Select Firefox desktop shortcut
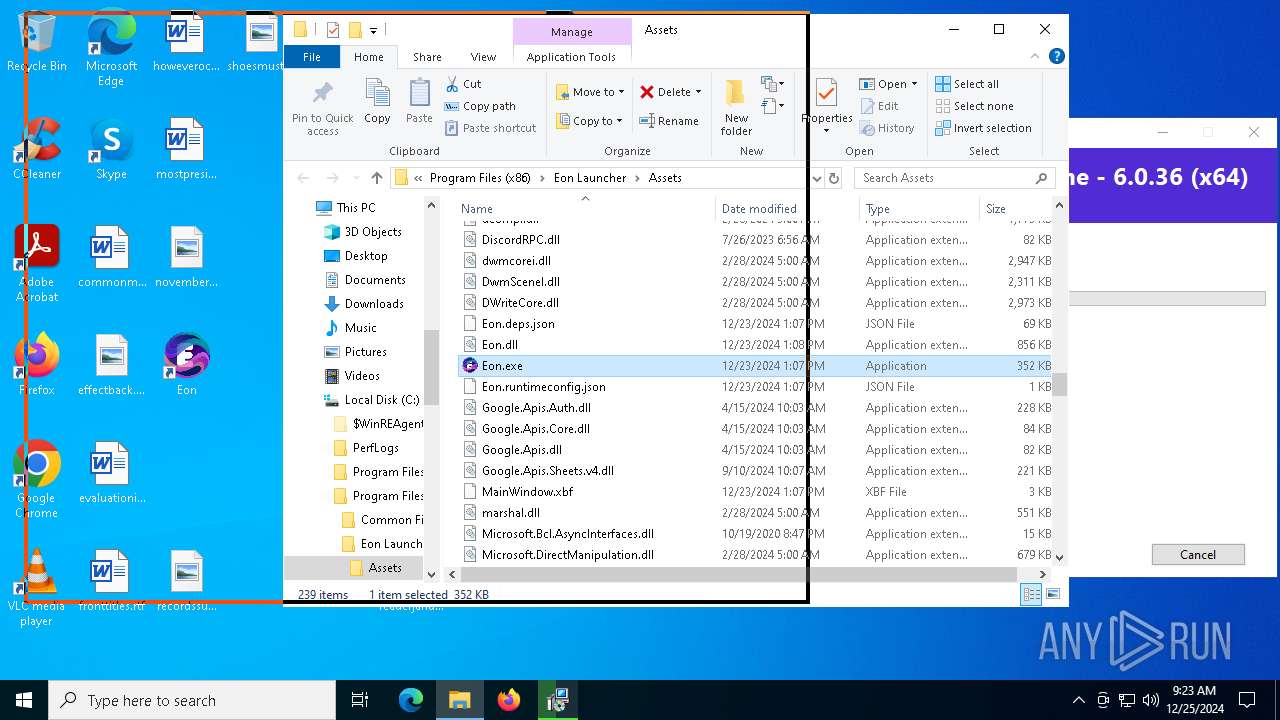The image size is (1280, 720). pyautogui.click(x=37, y=365)
